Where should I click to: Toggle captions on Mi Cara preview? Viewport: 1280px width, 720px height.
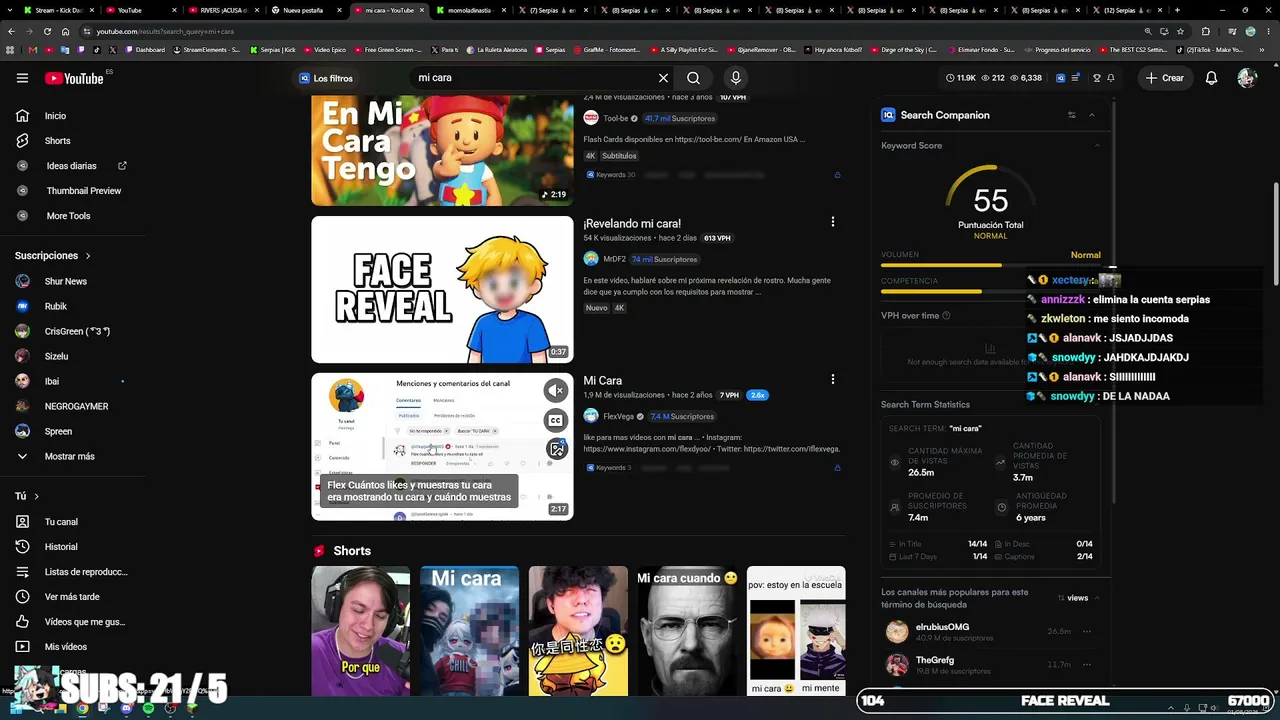(x=556, y=420)
